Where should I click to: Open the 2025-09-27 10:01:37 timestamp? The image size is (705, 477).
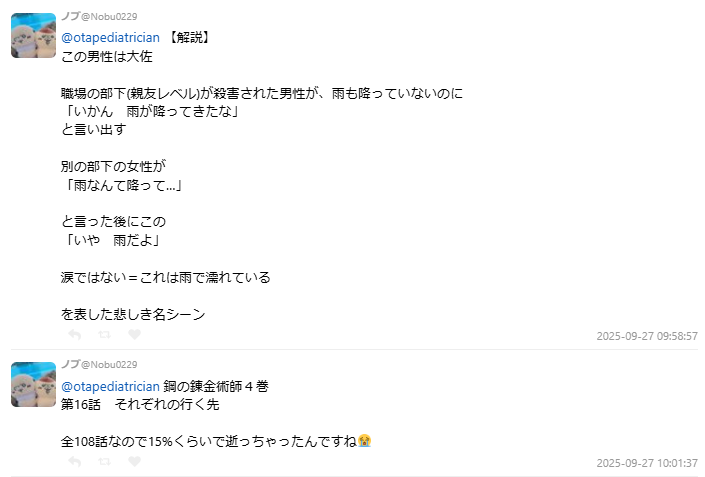646,463
